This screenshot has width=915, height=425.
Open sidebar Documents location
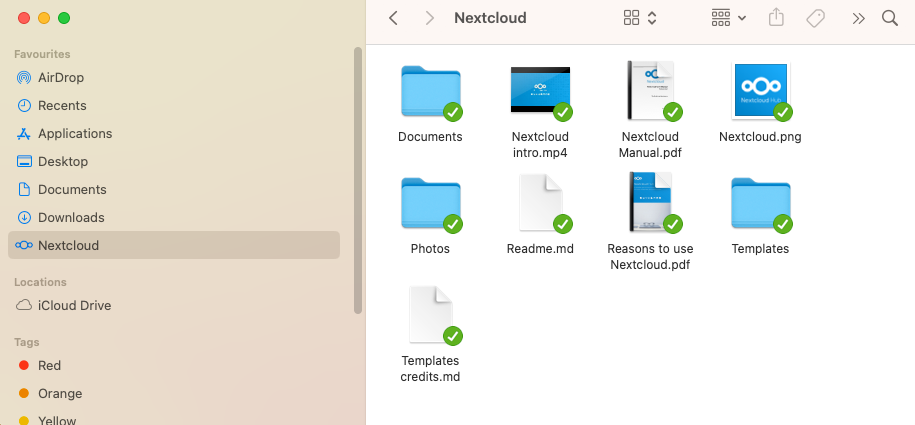coord(174,190)
